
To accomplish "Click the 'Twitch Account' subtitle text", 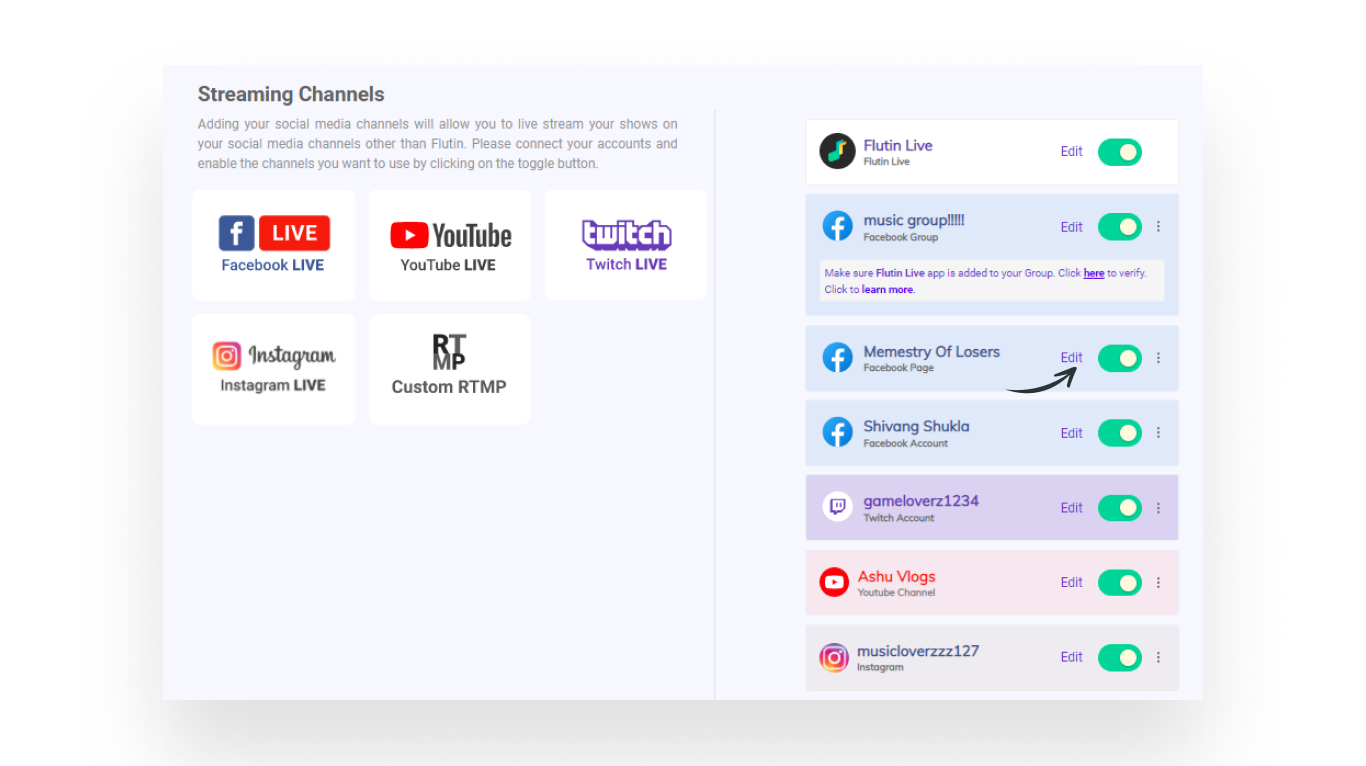I will (x=899, y=518).
